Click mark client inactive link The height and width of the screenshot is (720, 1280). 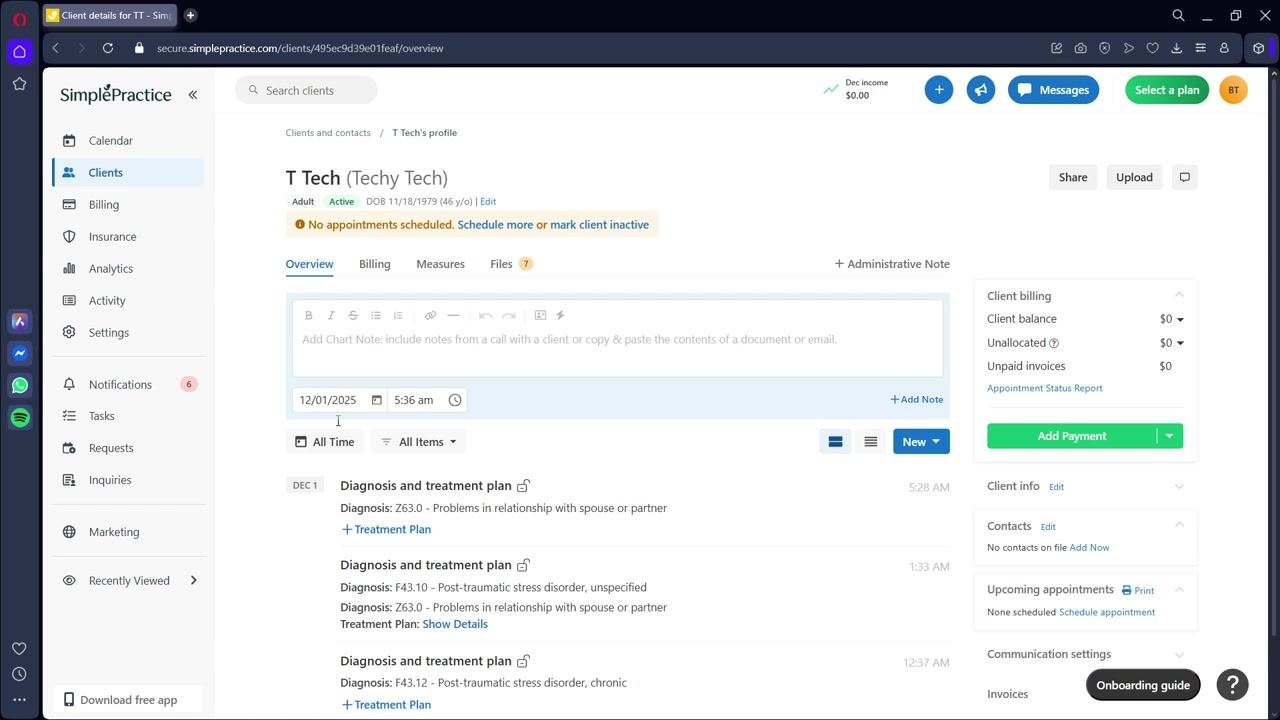(599, 225)
